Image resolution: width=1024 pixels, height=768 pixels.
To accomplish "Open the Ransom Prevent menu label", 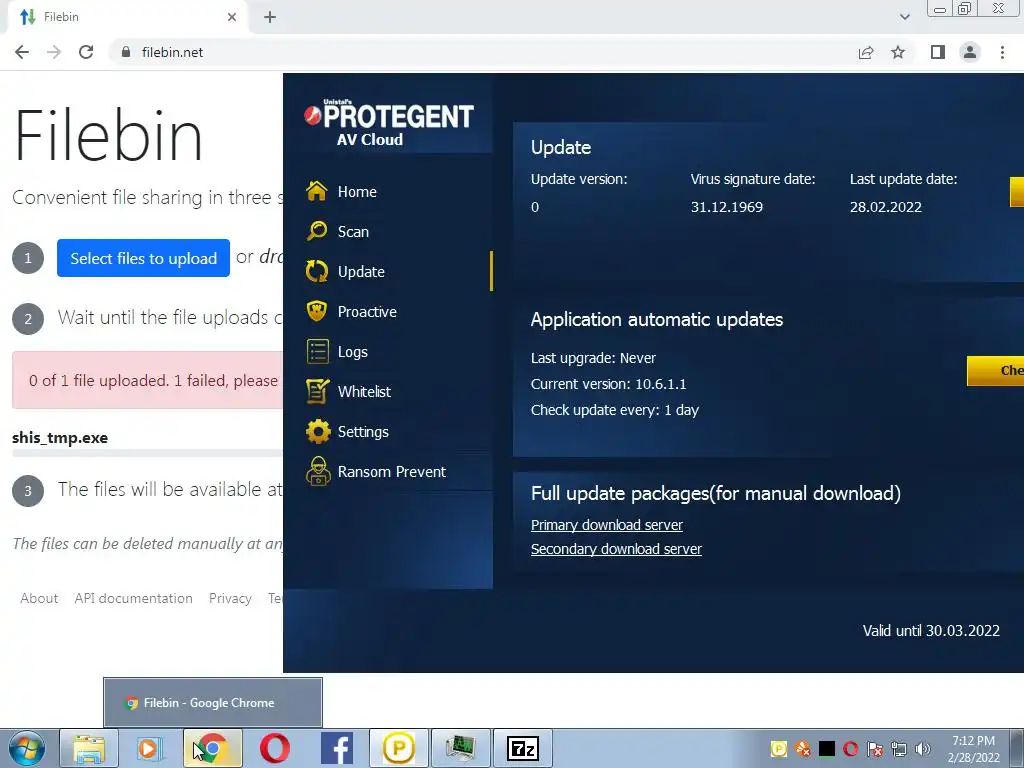I will (x=392, y=472).
